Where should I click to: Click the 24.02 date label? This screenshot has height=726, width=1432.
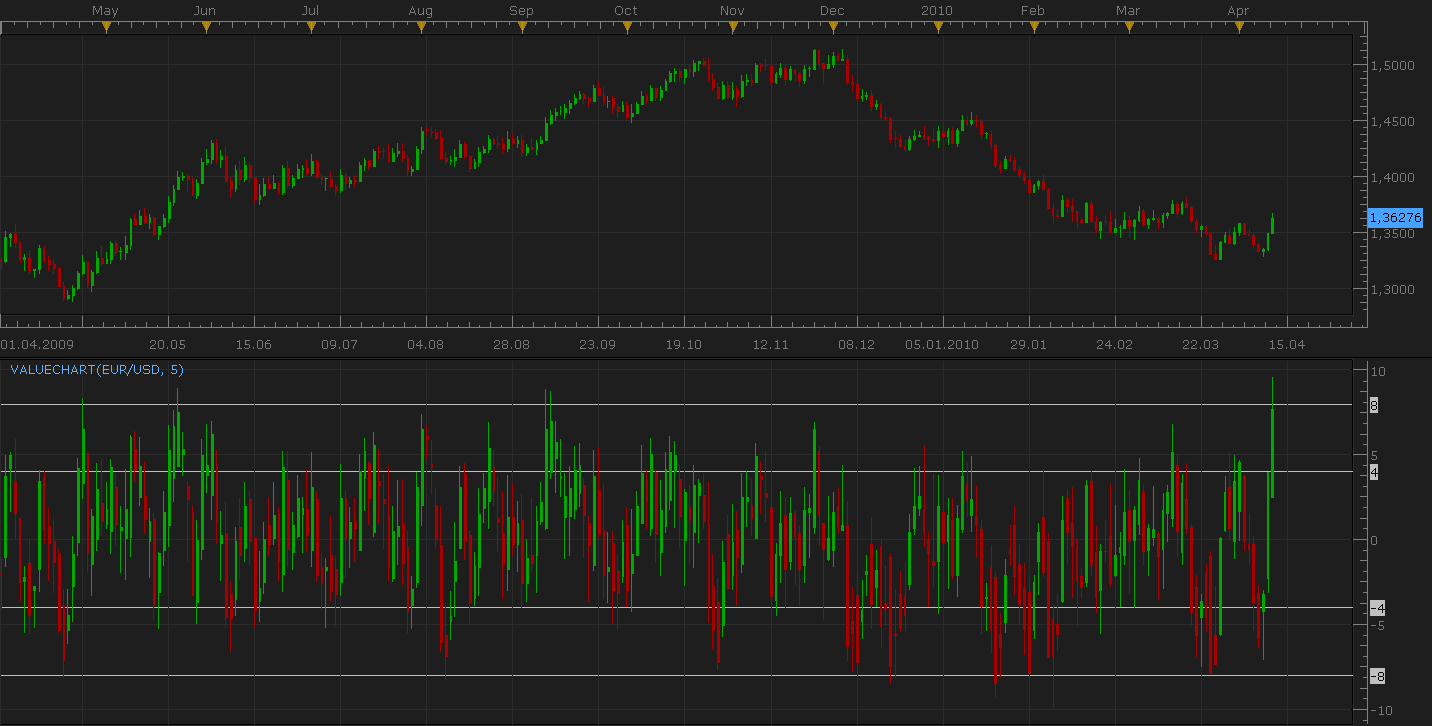(1114, 344)
